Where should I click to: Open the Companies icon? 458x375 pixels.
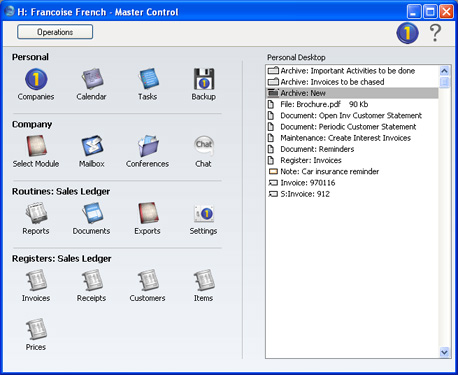coord(36,79)
